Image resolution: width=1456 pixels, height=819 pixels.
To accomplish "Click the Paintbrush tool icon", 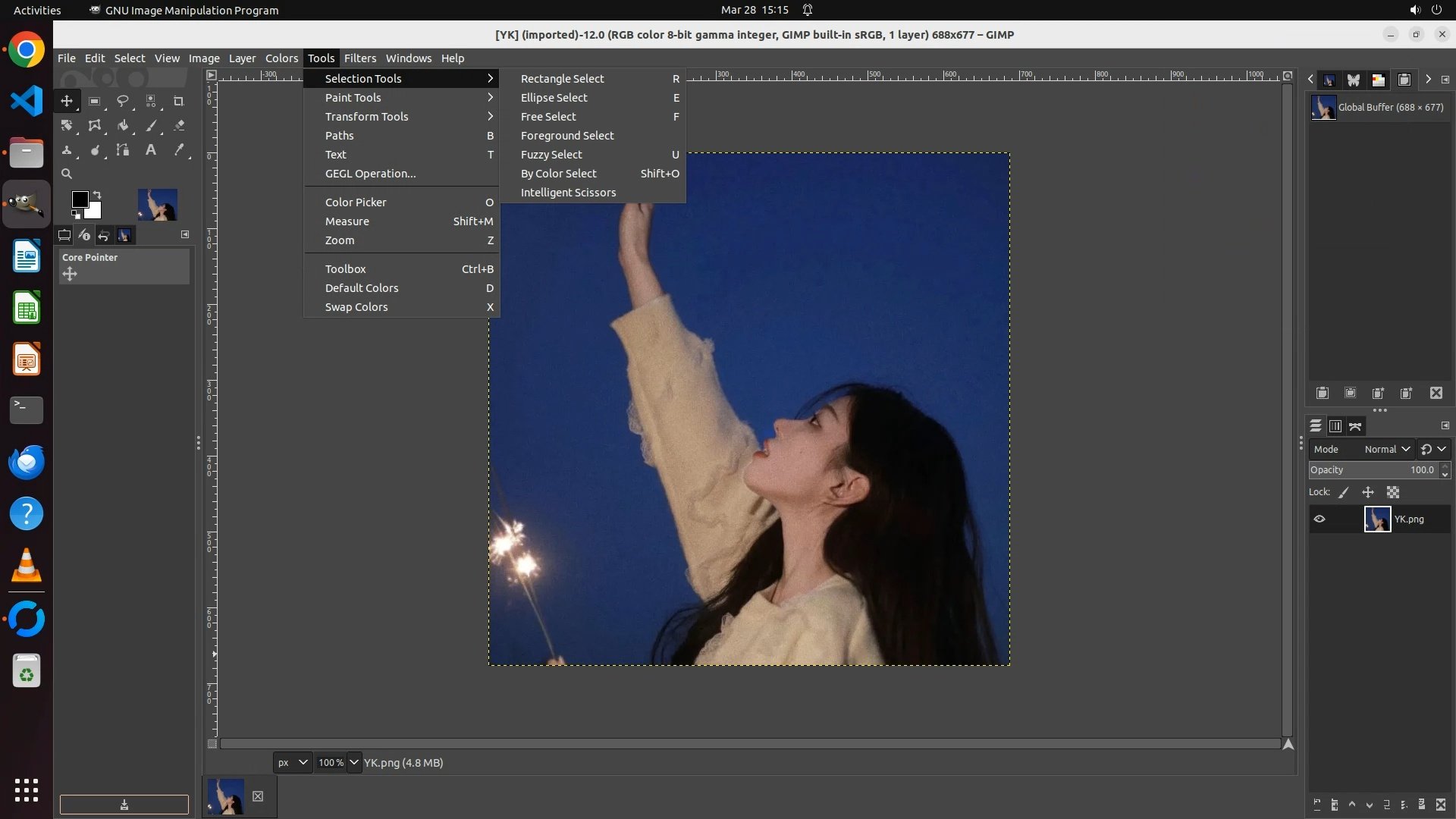I will coord(151,126).
